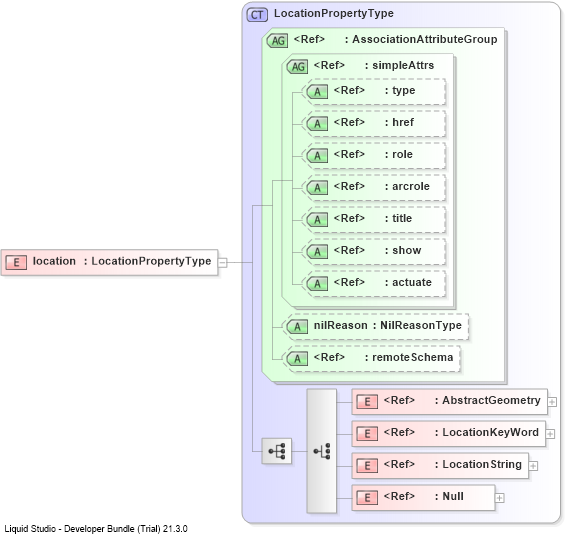565x534 pixels.
Task: Select the ': href' attribute text
Action: coord(399,122)
